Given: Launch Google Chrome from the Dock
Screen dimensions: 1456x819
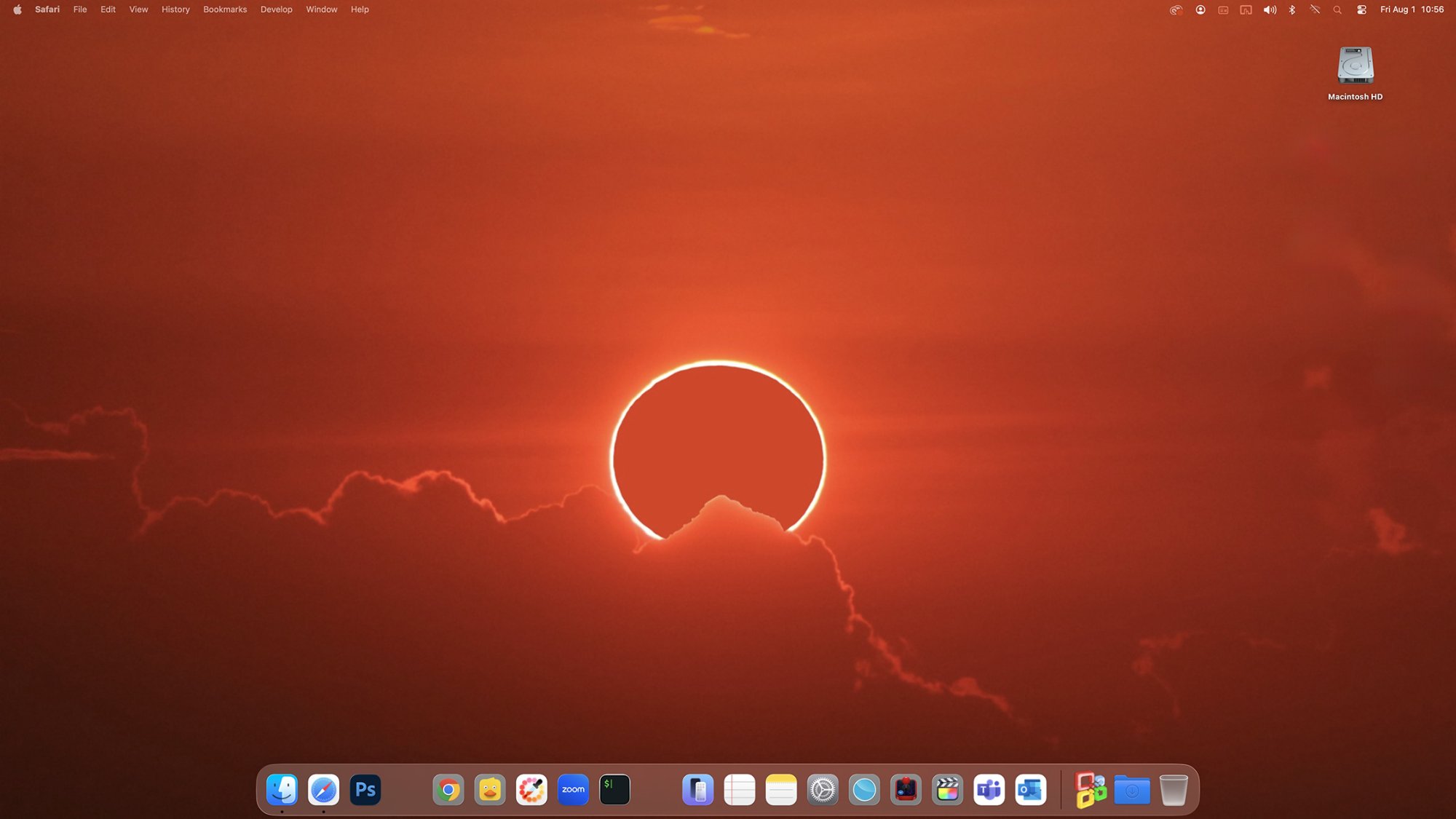Looking at the screenshot, I should point(448,790).
